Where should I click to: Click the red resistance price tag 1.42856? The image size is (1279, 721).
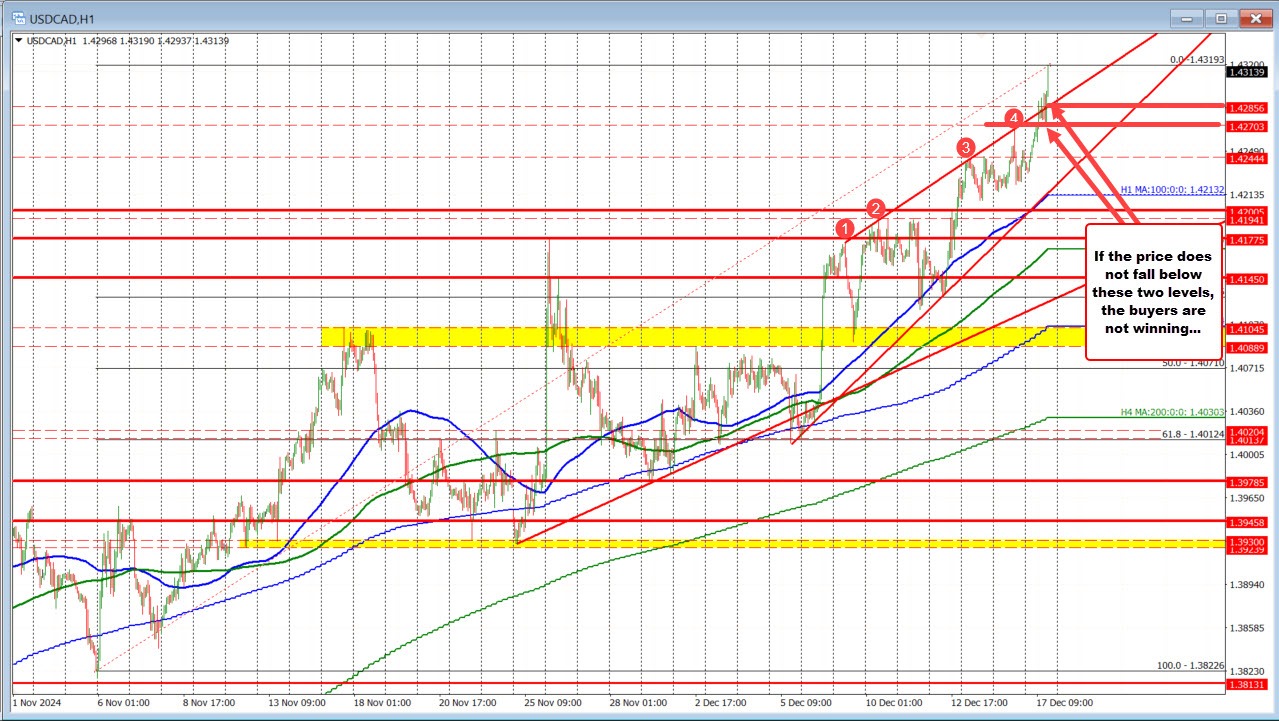pos(1246,107)
